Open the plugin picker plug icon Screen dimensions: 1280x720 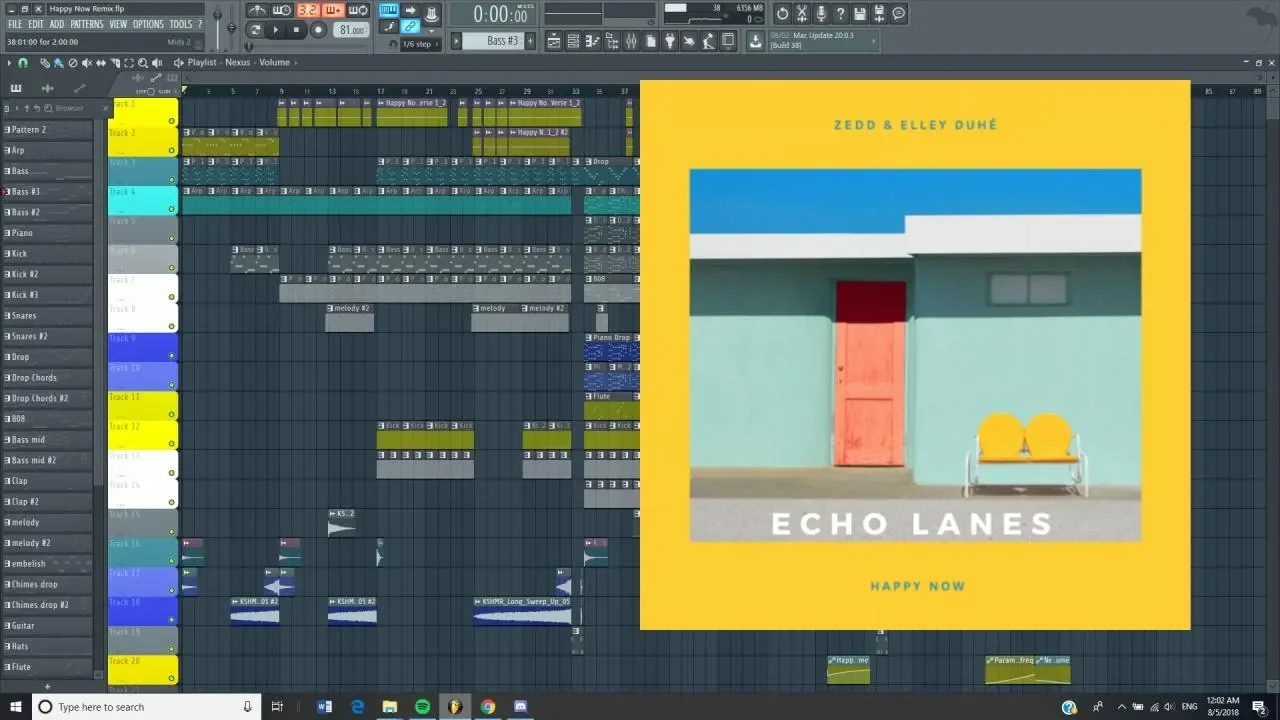pos(670,41)
